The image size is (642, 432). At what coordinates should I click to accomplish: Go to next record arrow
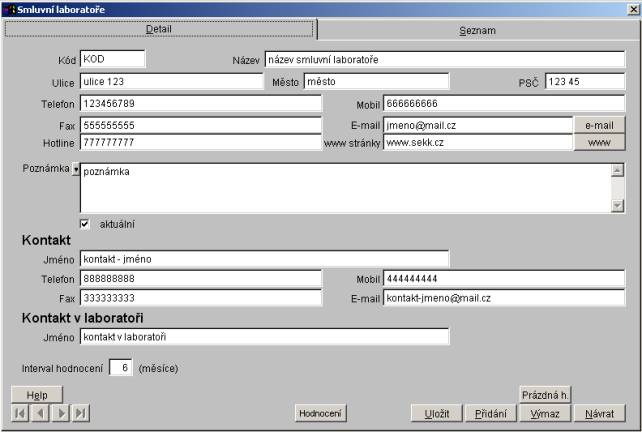[x=60, y=413]
